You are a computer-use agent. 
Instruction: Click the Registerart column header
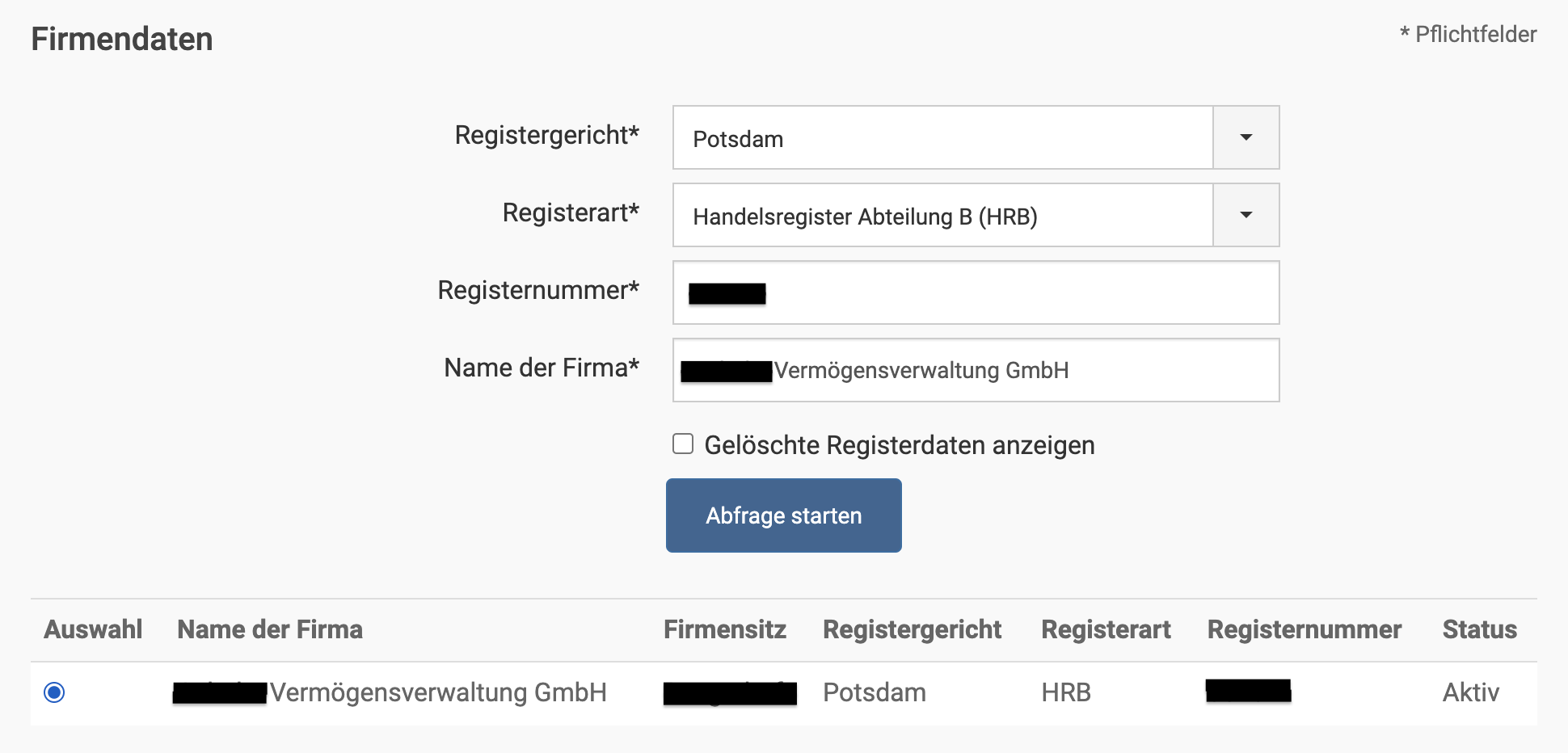(1105, 629)
